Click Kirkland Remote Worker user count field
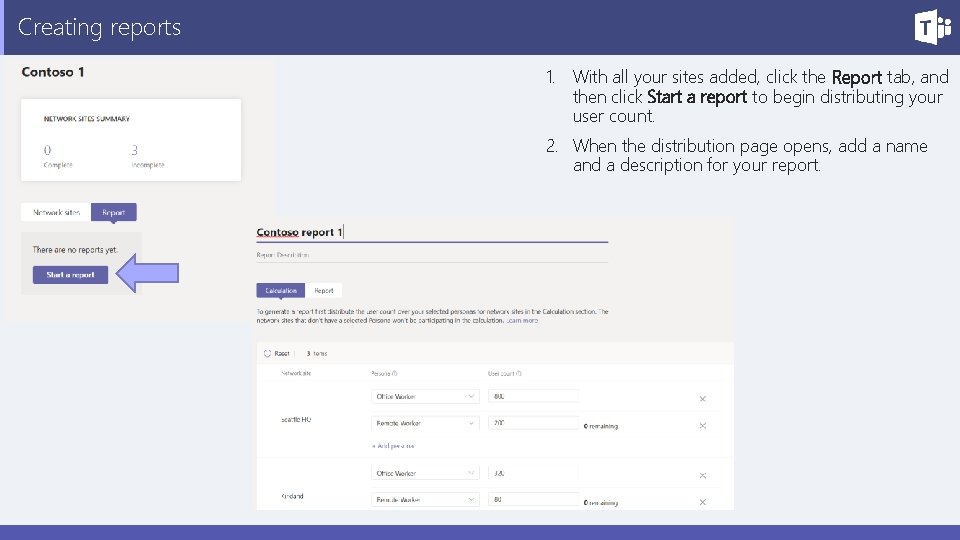 [533, 500]
